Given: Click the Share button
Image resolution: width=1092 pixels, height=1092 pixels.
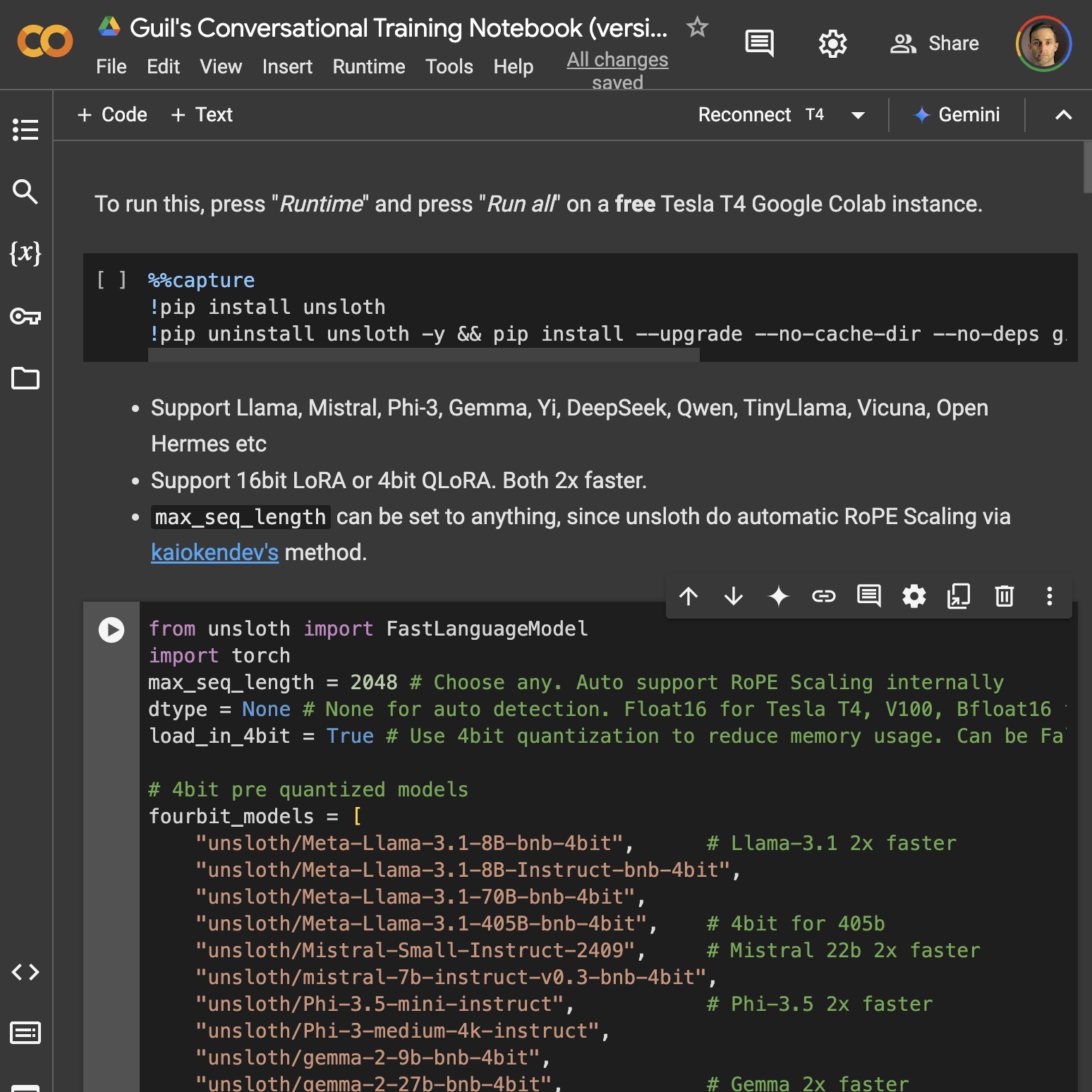Looking at the screenshot, I should point(934,44).
